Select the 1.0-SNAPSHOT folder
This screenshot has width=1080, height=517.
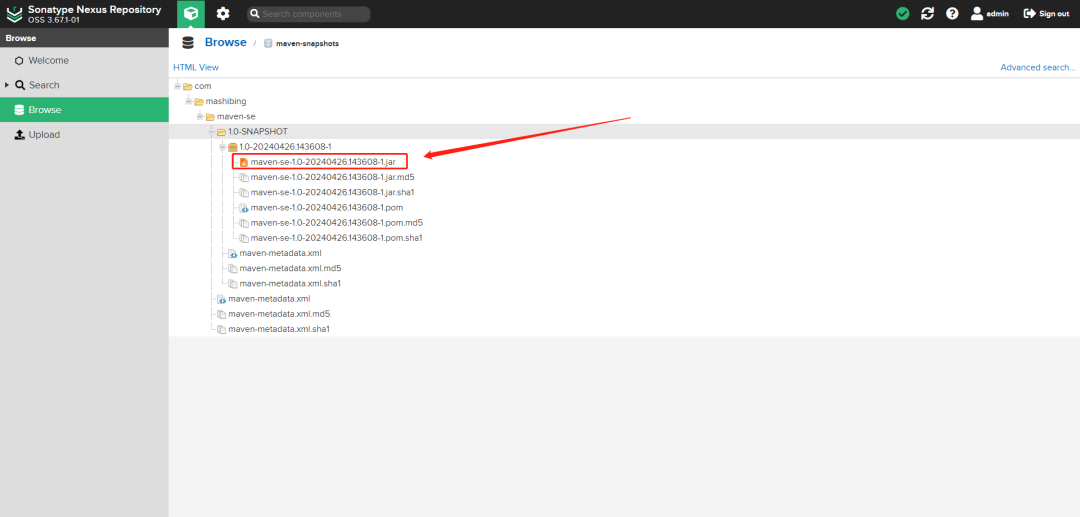(x=258, y=131)
